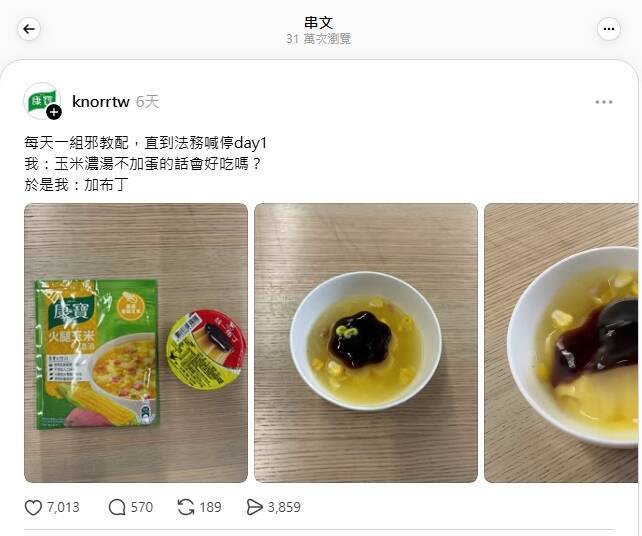Open the post's three-dot more menu
Screen dimensions: 642x536
pos(604,102)
